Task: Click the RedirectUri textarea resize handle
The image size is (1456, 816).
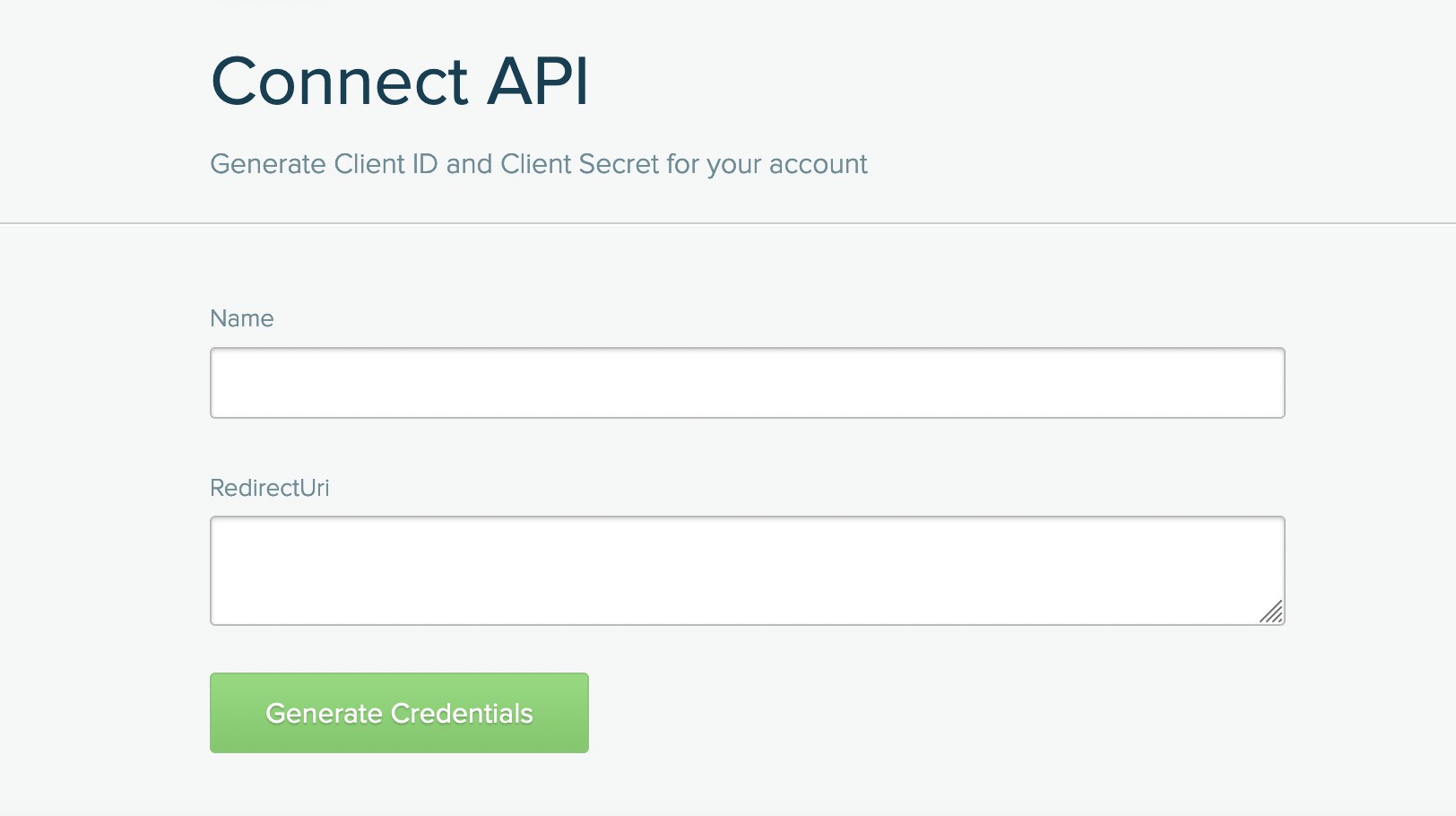Action: 1271,612
